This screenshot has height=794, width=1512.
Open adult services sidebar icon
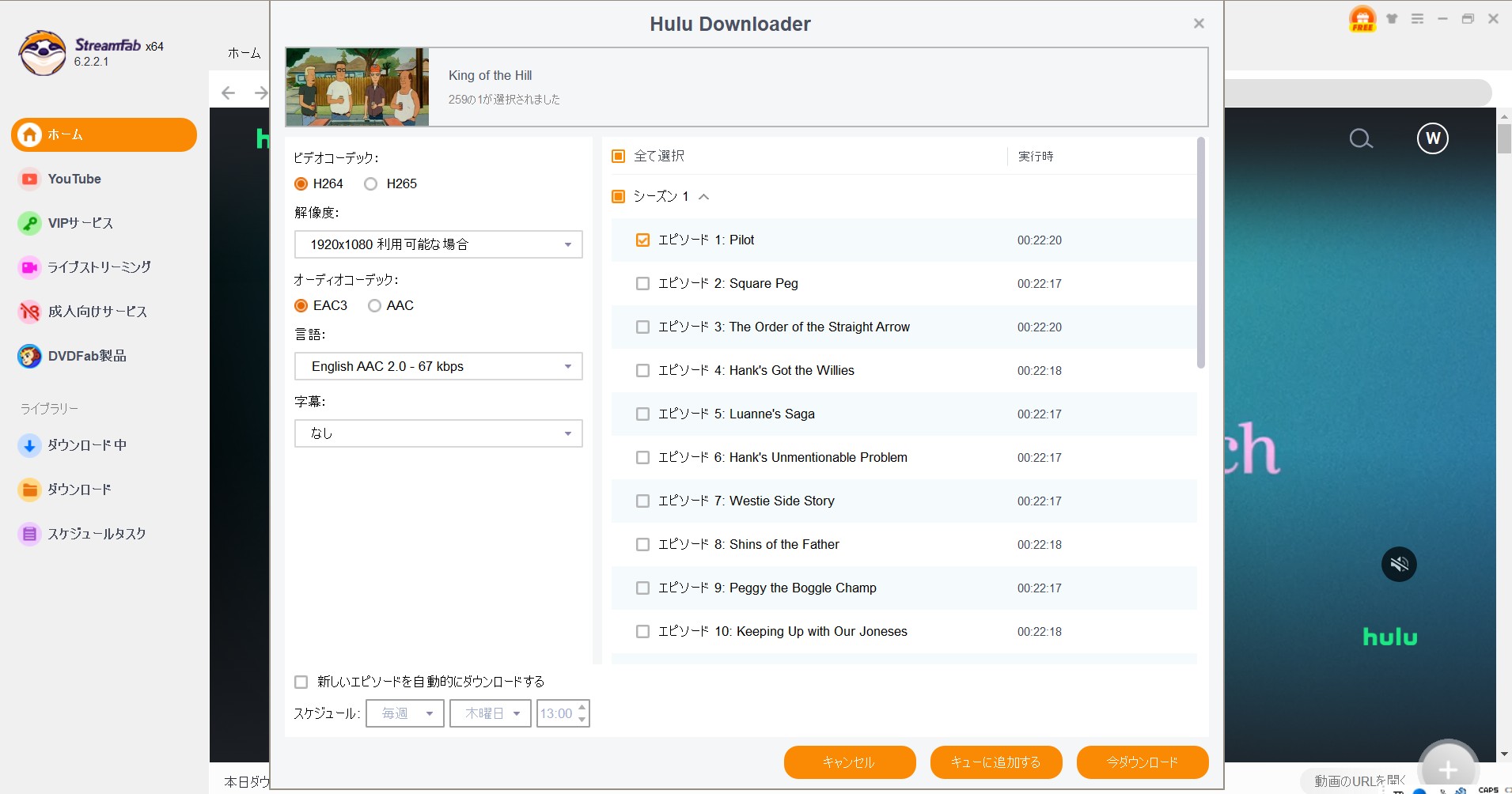coord(29,312)
